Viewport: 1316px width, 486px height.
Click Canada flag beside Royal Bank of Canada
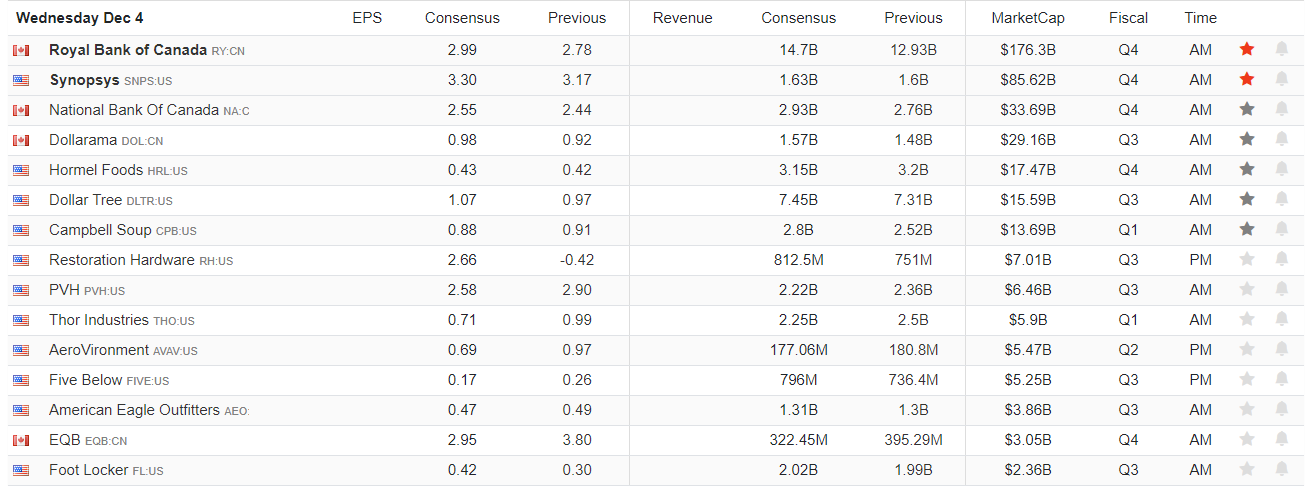[x=21, y=50]
